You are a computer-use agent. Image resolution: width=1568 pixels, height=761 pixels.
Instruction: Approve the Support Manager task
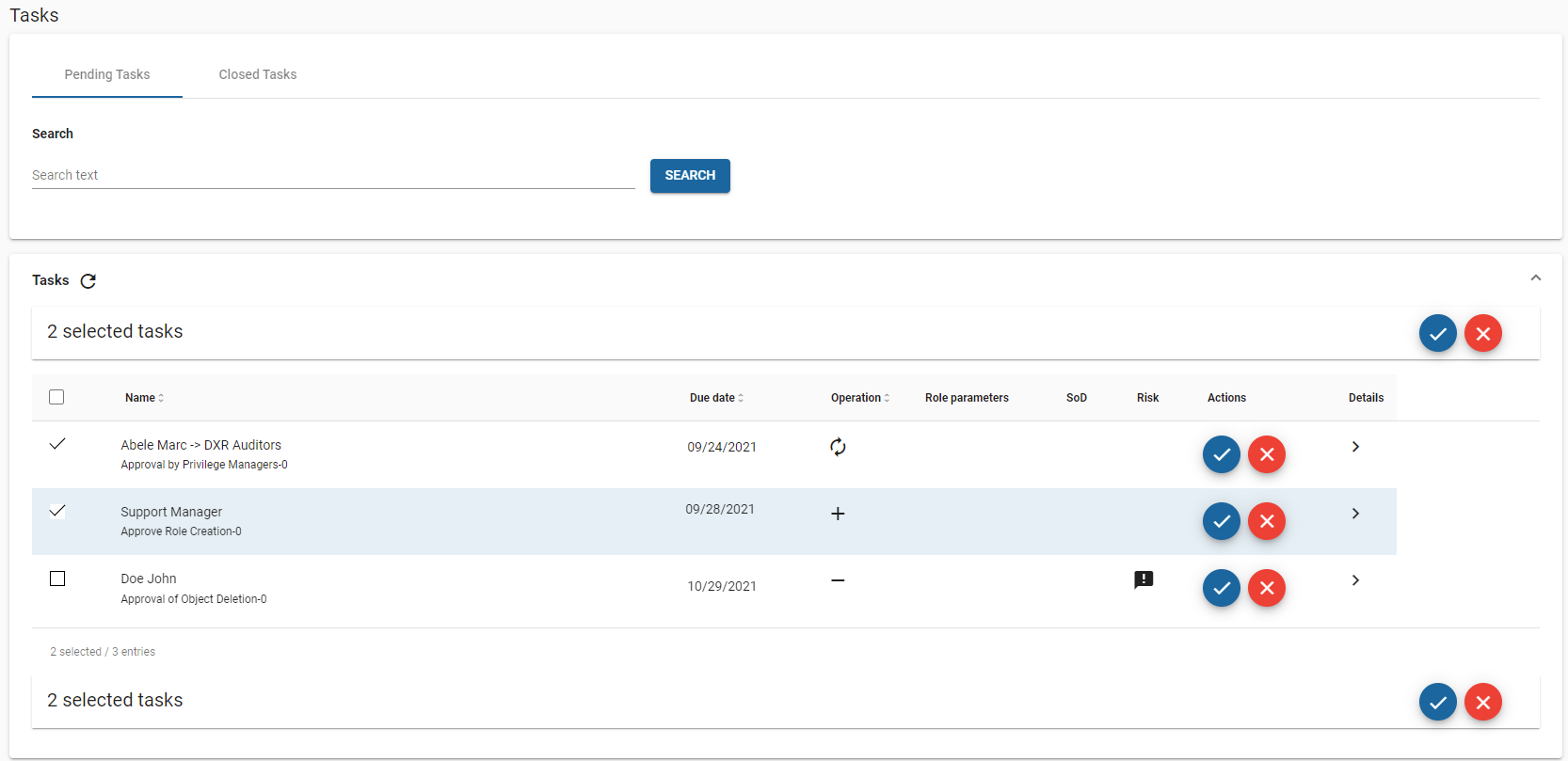1221,521
